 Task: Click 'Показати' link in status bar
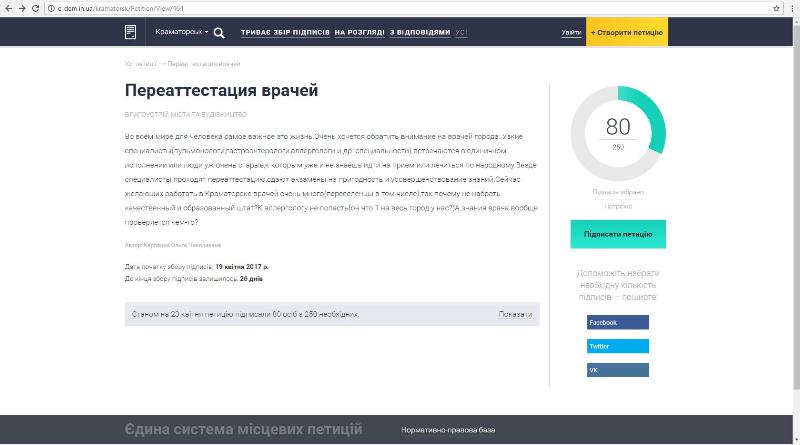(x=515, y=314)
